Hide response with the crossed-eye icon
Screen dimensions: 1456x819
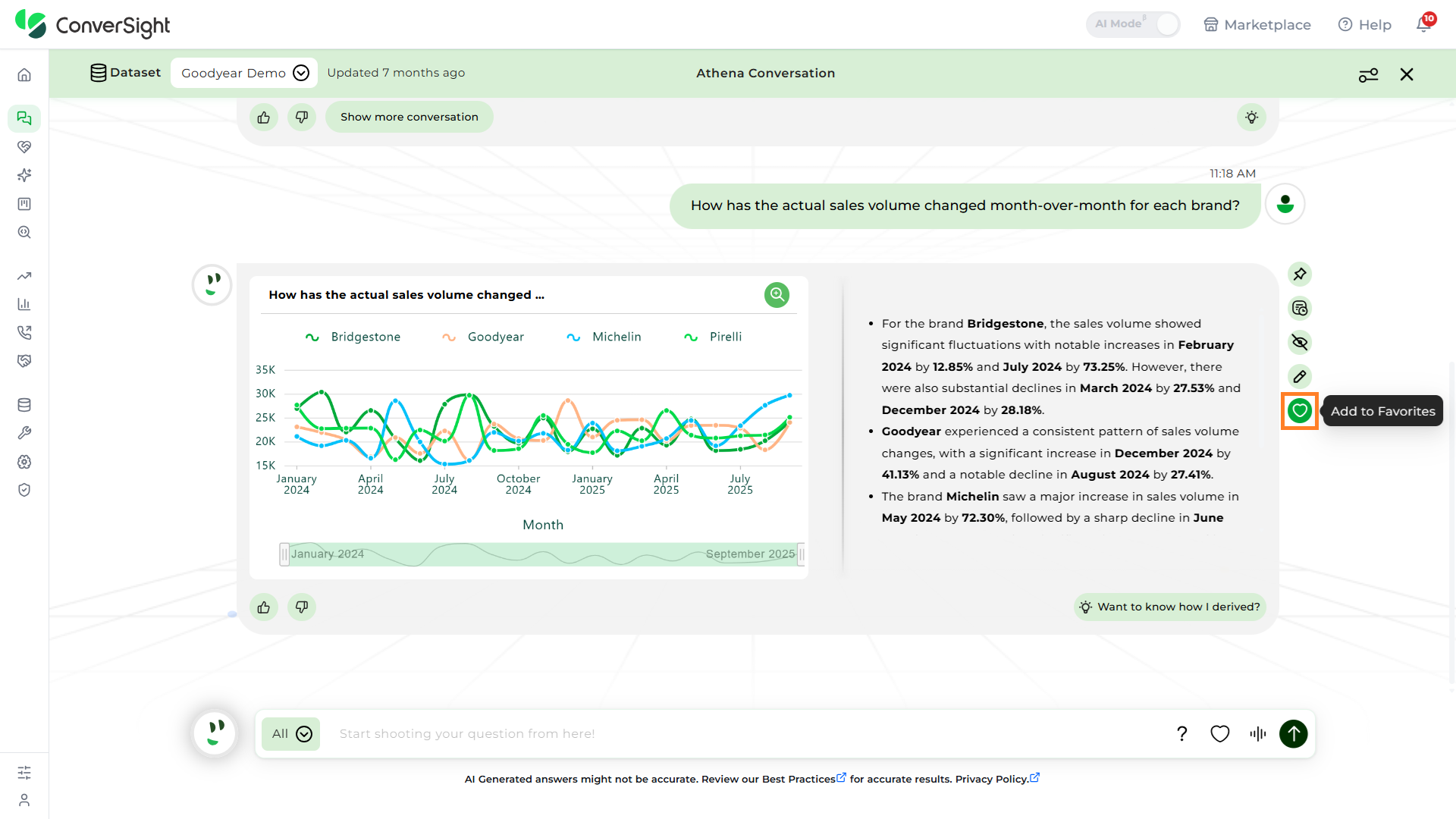click(1300, 342)
